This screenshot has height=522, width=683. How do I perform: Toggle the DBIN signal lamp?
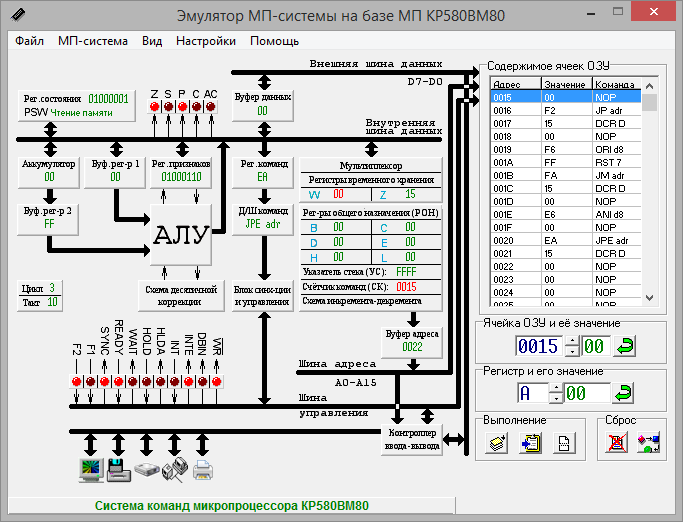click(x=203, y=382)
